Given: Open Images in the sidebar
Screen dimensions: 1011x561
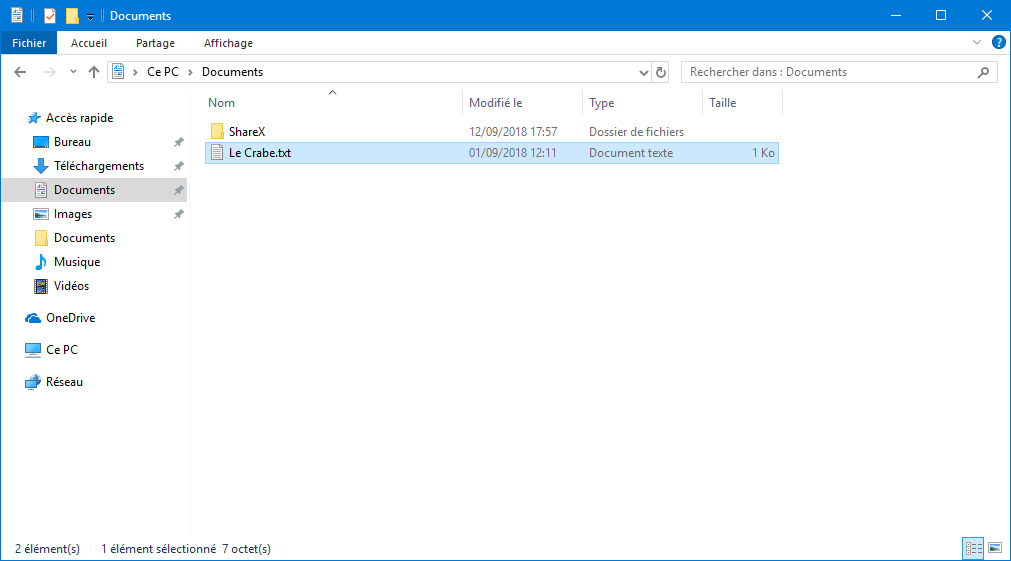Looking at the screenshot, I should tap(73, 214).
